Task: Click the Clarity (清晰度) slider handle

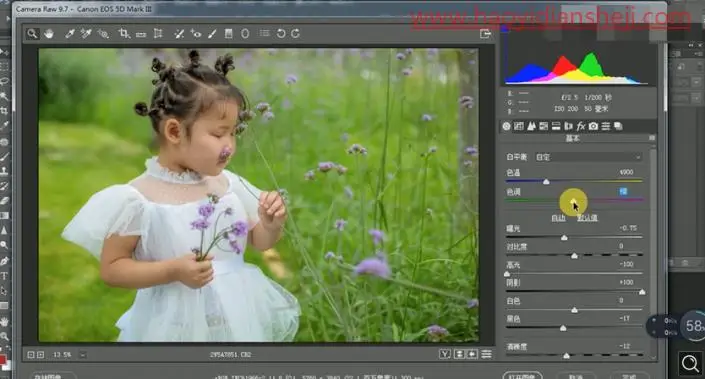Action: coord(567,356)
